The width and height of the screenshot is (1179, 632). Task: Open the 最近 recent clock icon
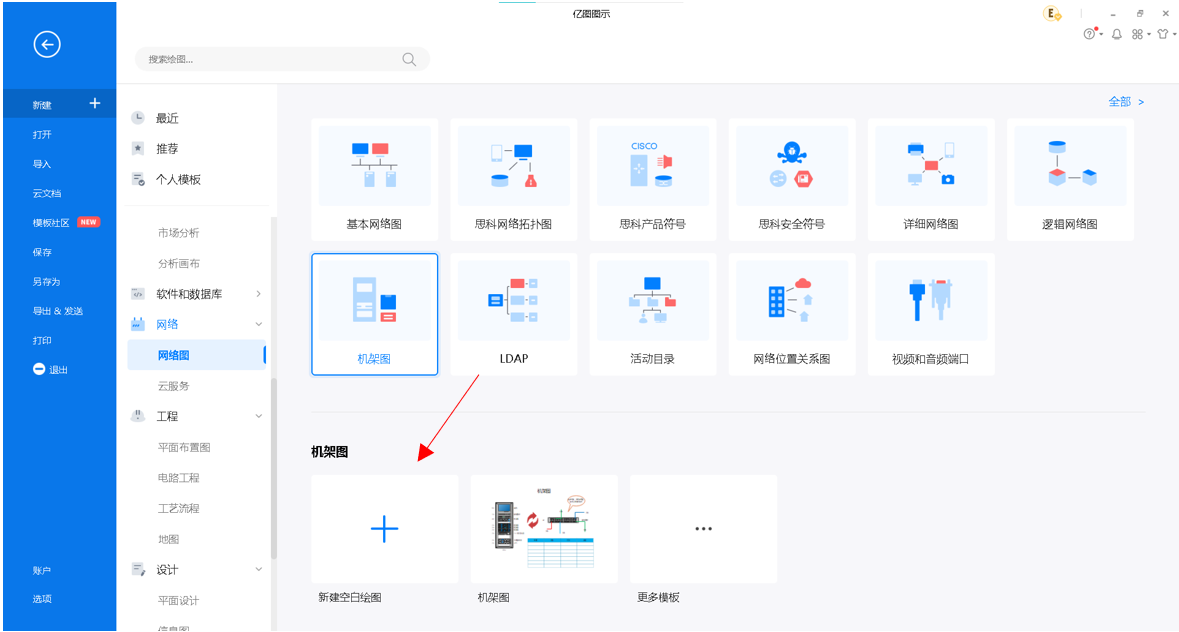(138, 118)
